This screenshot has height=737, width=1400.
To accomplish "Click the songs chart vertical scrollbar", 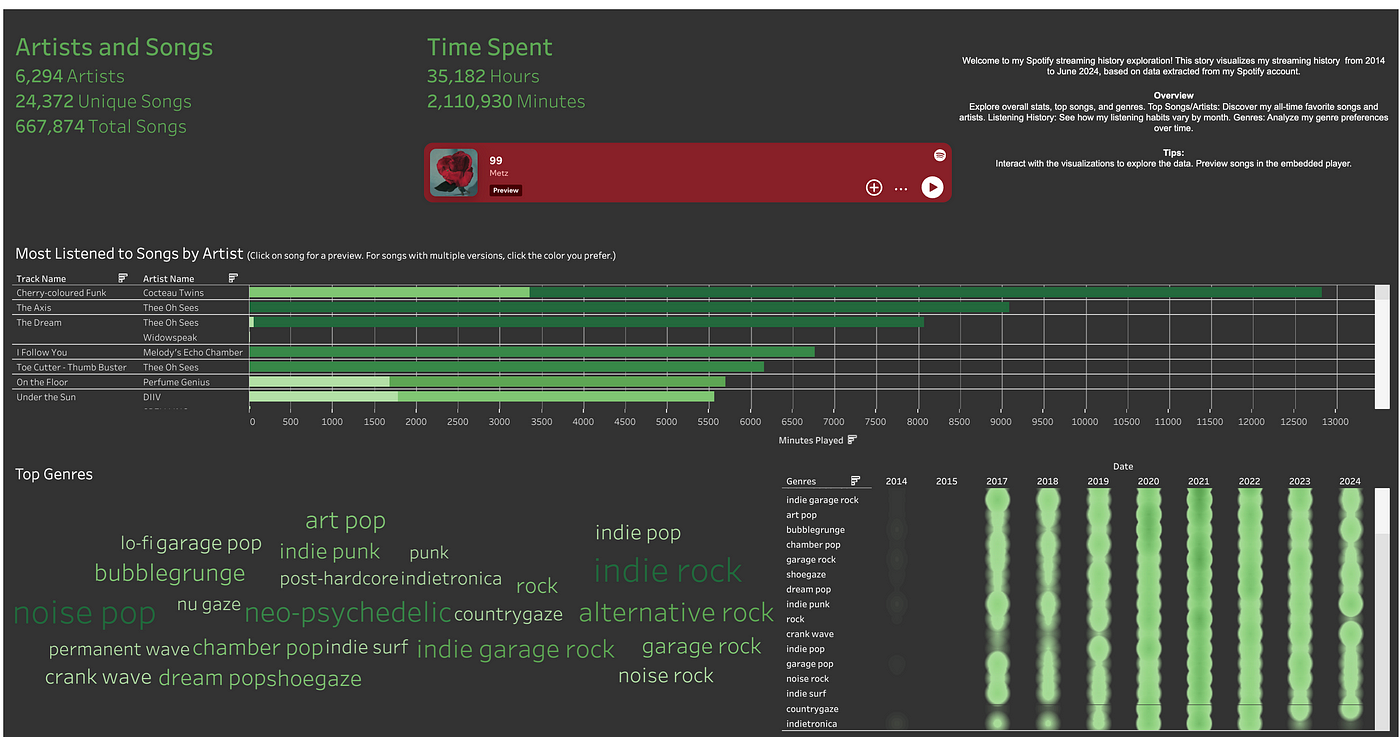I will coord(1382,346).
